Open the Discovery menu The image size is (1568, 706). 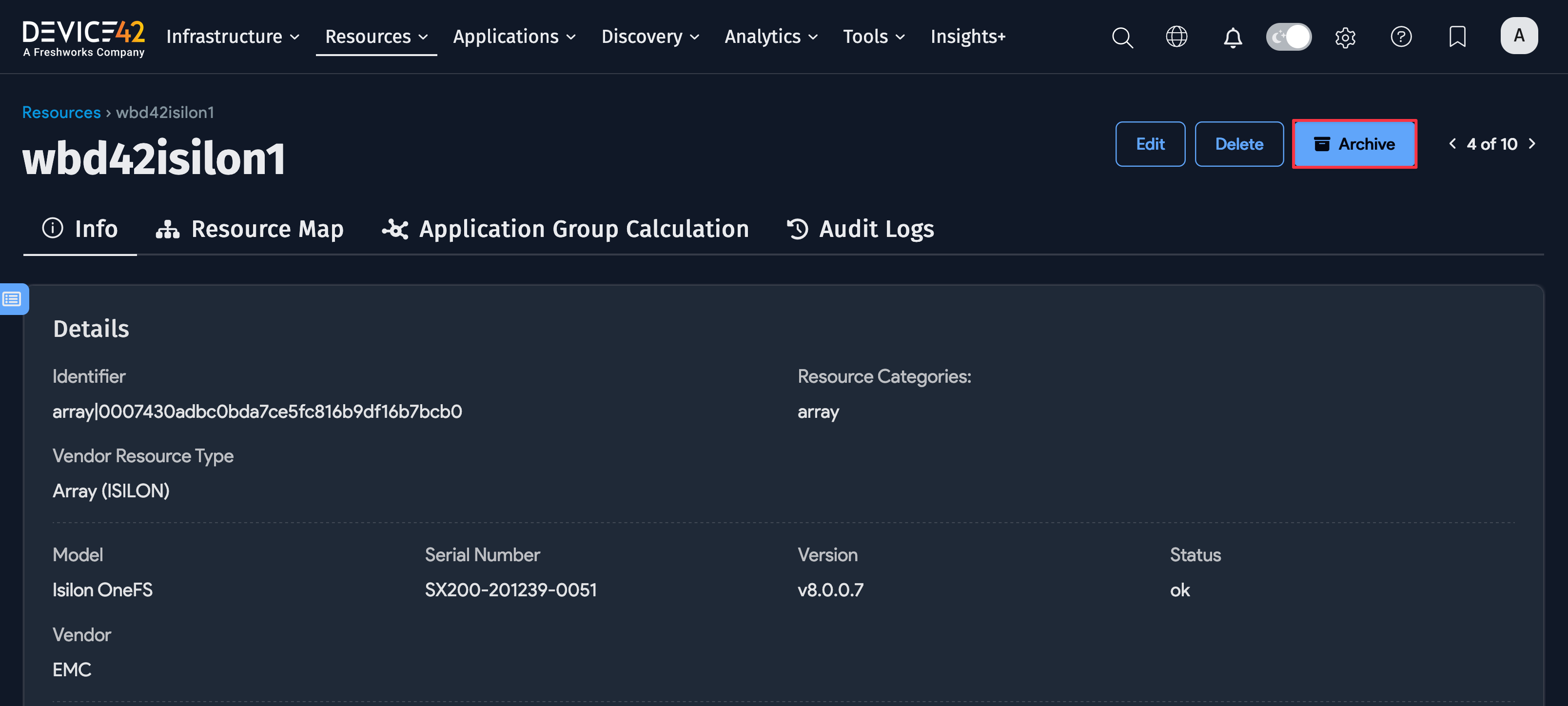coord(650,37)
